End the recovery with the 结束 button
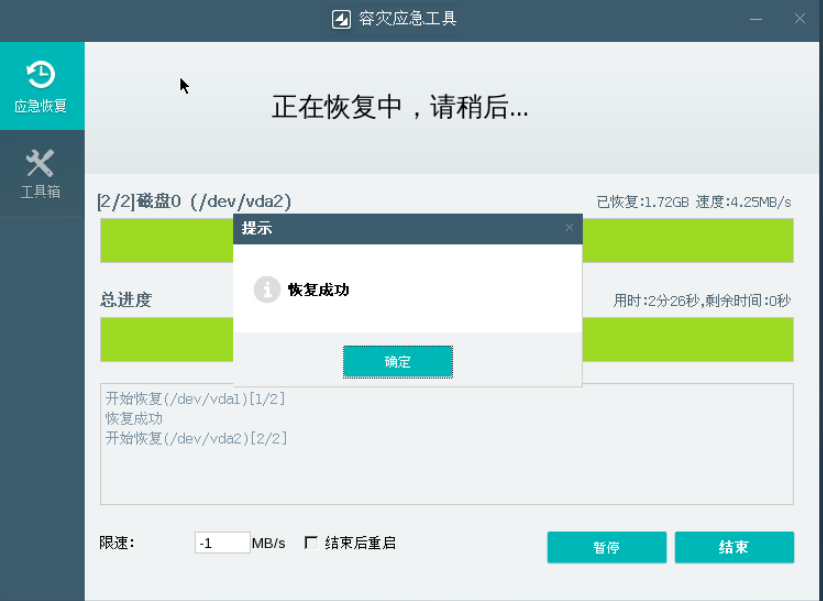 point(735,547)
